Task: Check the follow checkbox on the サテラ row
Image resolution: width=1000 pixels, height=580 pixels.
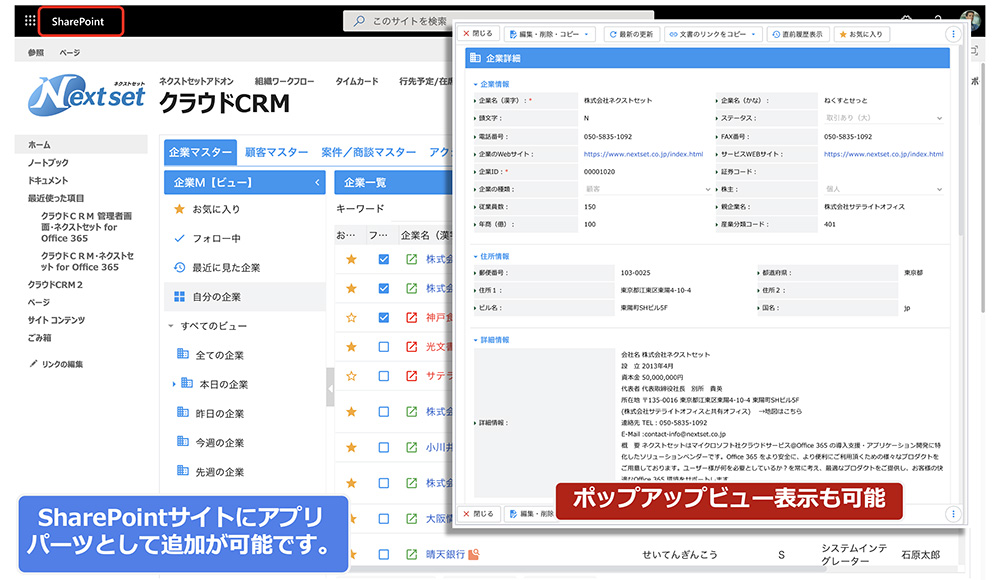Action: 383,376
